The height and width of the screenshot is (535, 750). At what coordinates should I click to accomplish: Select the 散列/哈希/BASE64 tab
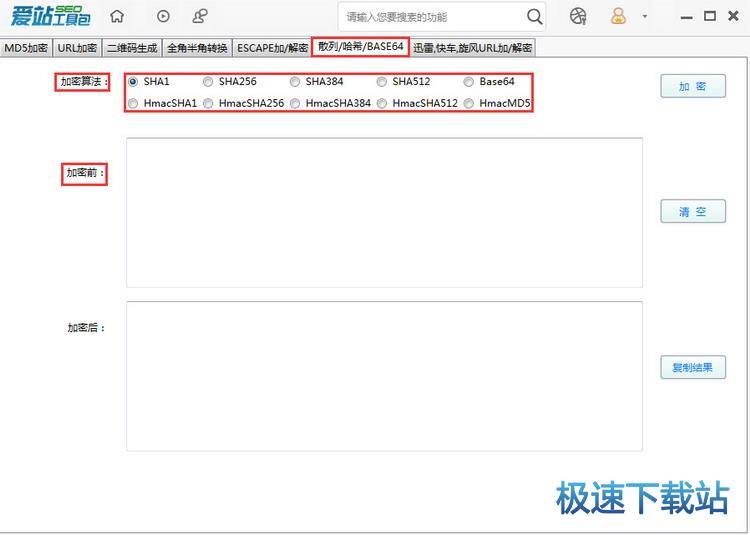point(361,47)
